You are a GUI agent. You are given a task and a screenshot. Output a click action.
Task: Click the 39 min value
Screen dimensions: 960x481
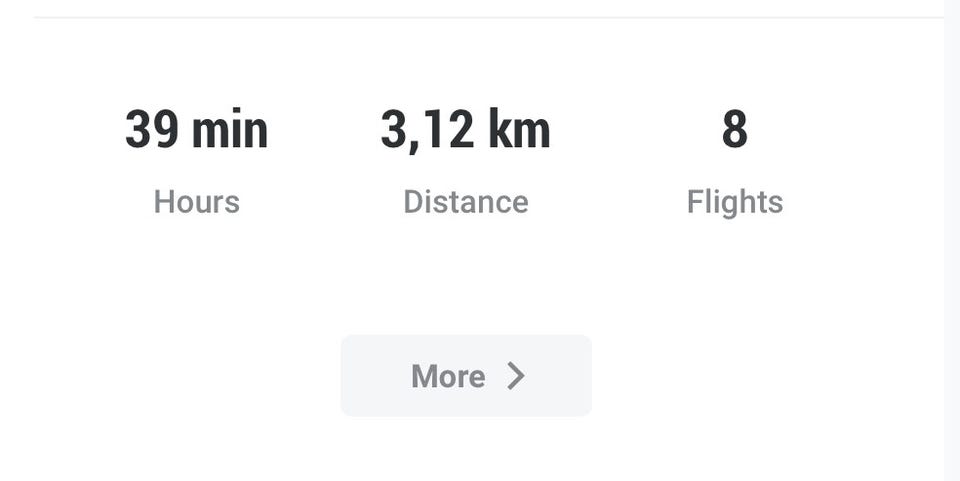click(196, 131)
